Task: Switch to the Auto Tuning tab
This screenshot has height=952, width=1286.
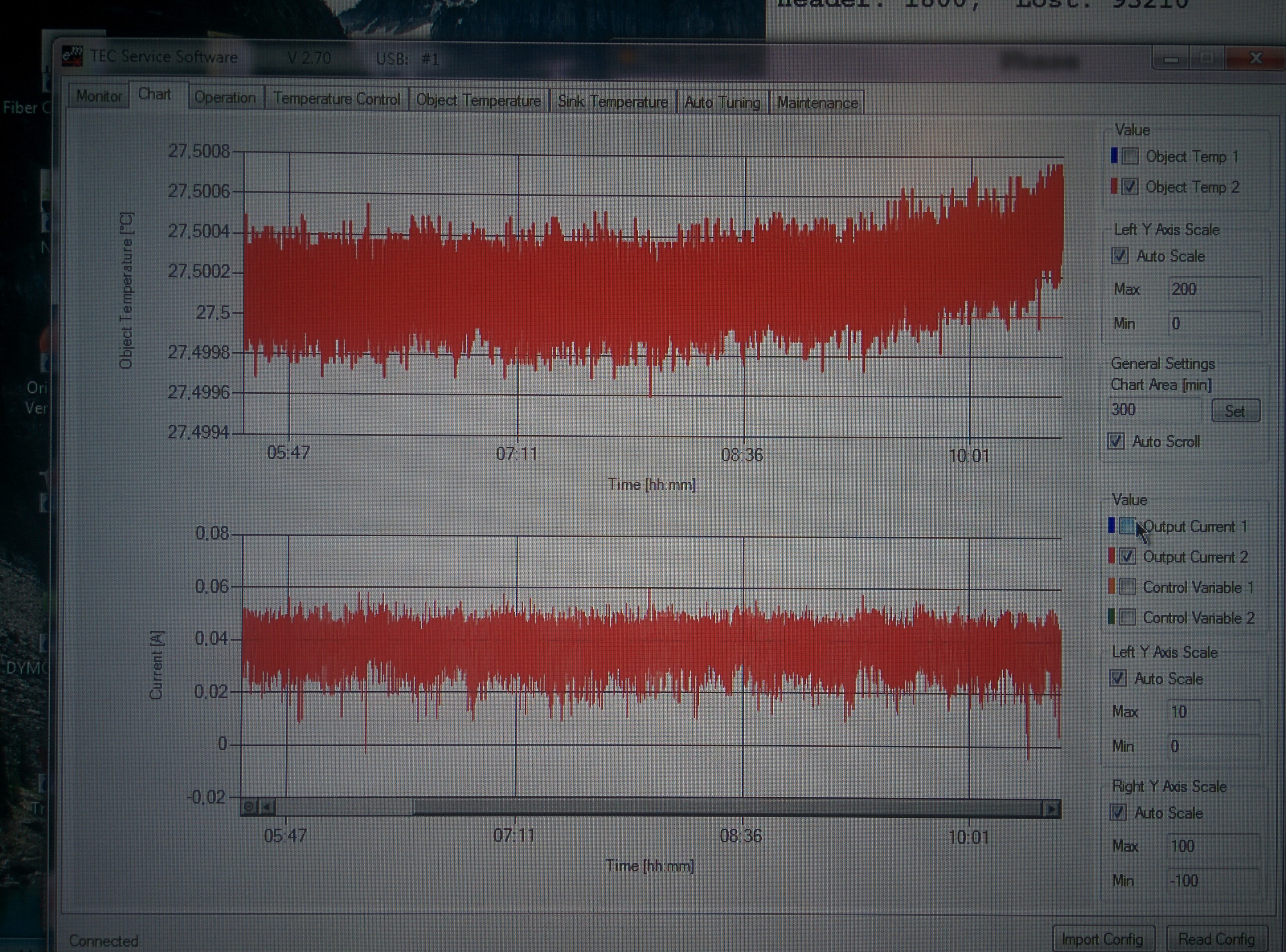Action: click(722, 103)
